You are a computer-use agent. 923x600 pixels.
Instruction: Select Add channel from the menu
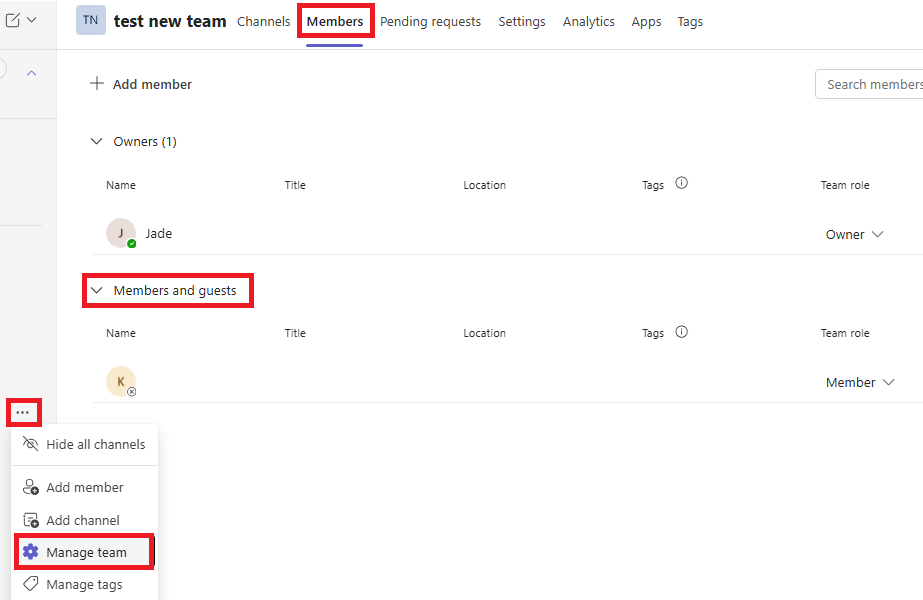click(84, 521)
